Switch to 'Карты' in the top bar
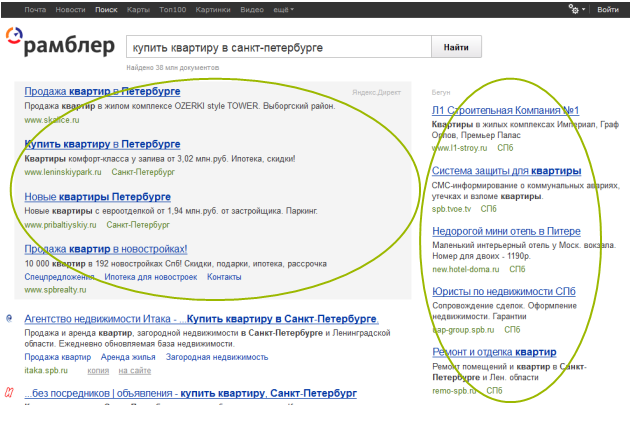The height and width of the screenshot is (429, 630). [139, 8]
